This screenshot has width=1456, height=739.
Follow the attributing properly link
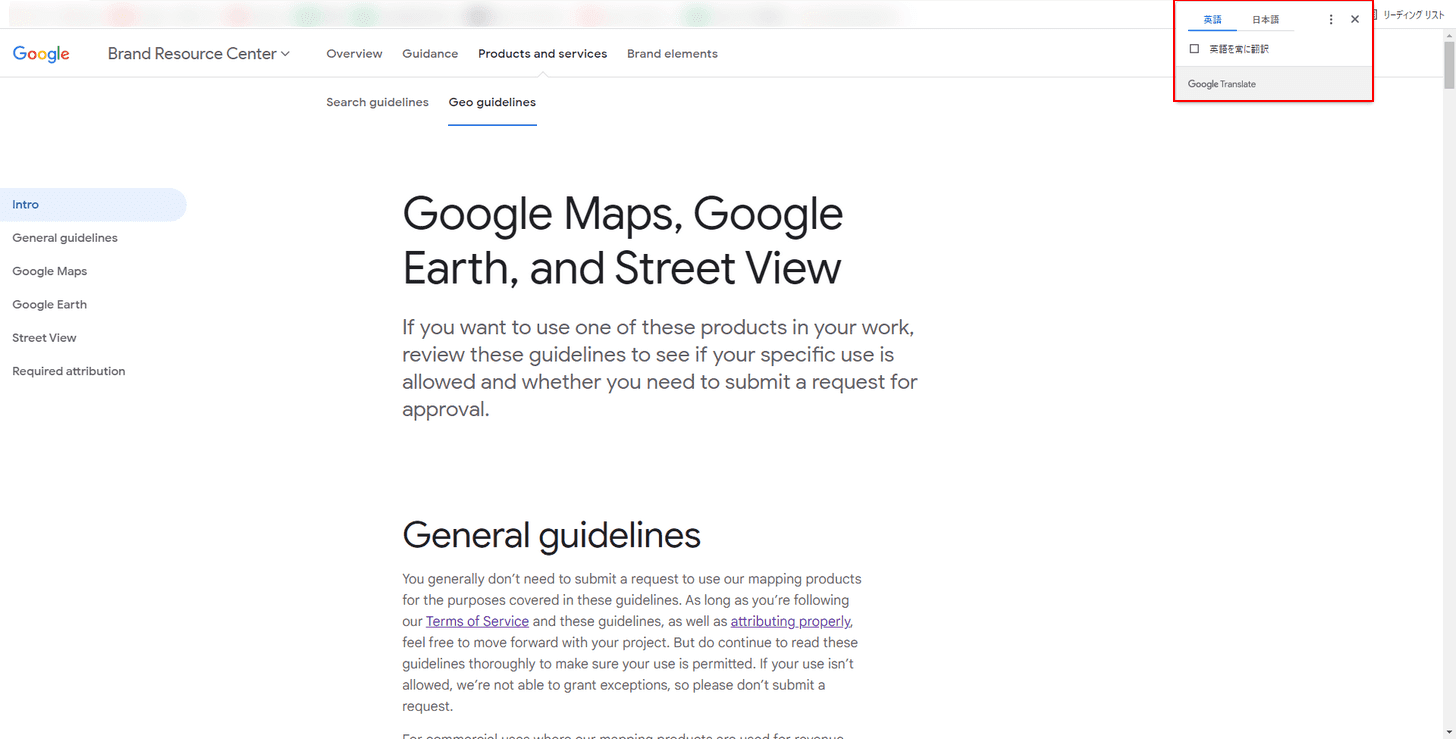[x=790, y=622]
